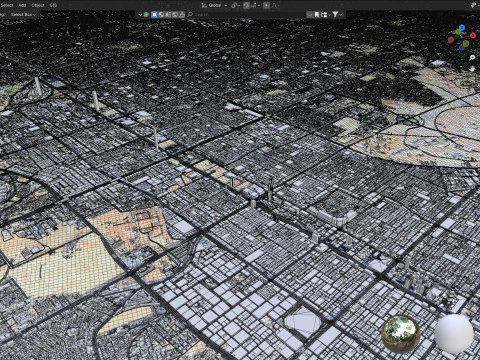The height and width of the screenshot is (360, 480).
Task: Click the bookmark icon in the header
Action: [317, 15]
